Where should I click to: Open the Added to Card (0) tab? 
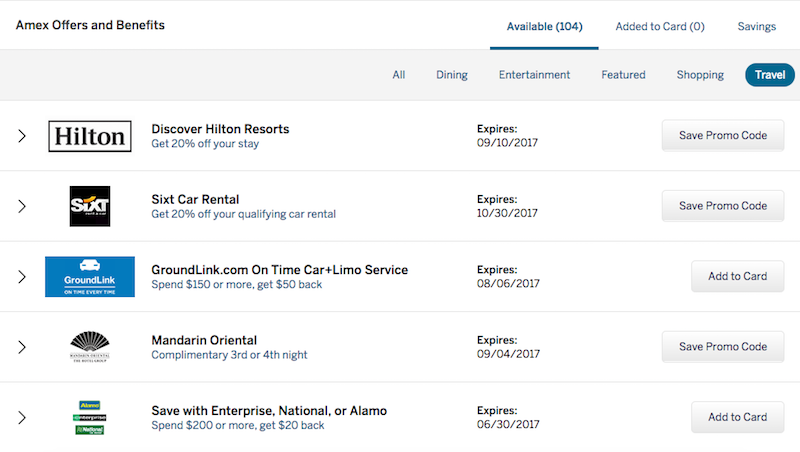[x=660, y=27]
